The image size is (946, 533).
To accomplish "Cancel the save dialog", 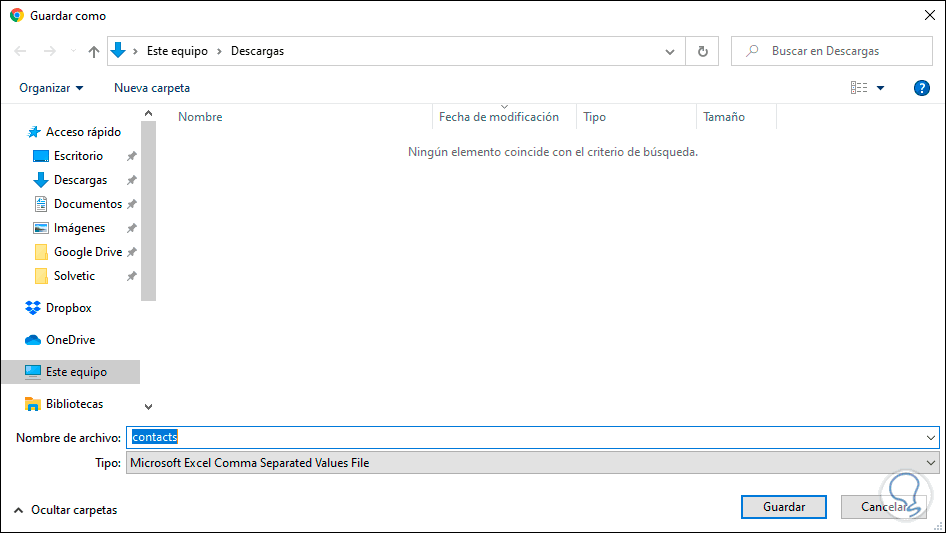I will click(x=883, y=507).
